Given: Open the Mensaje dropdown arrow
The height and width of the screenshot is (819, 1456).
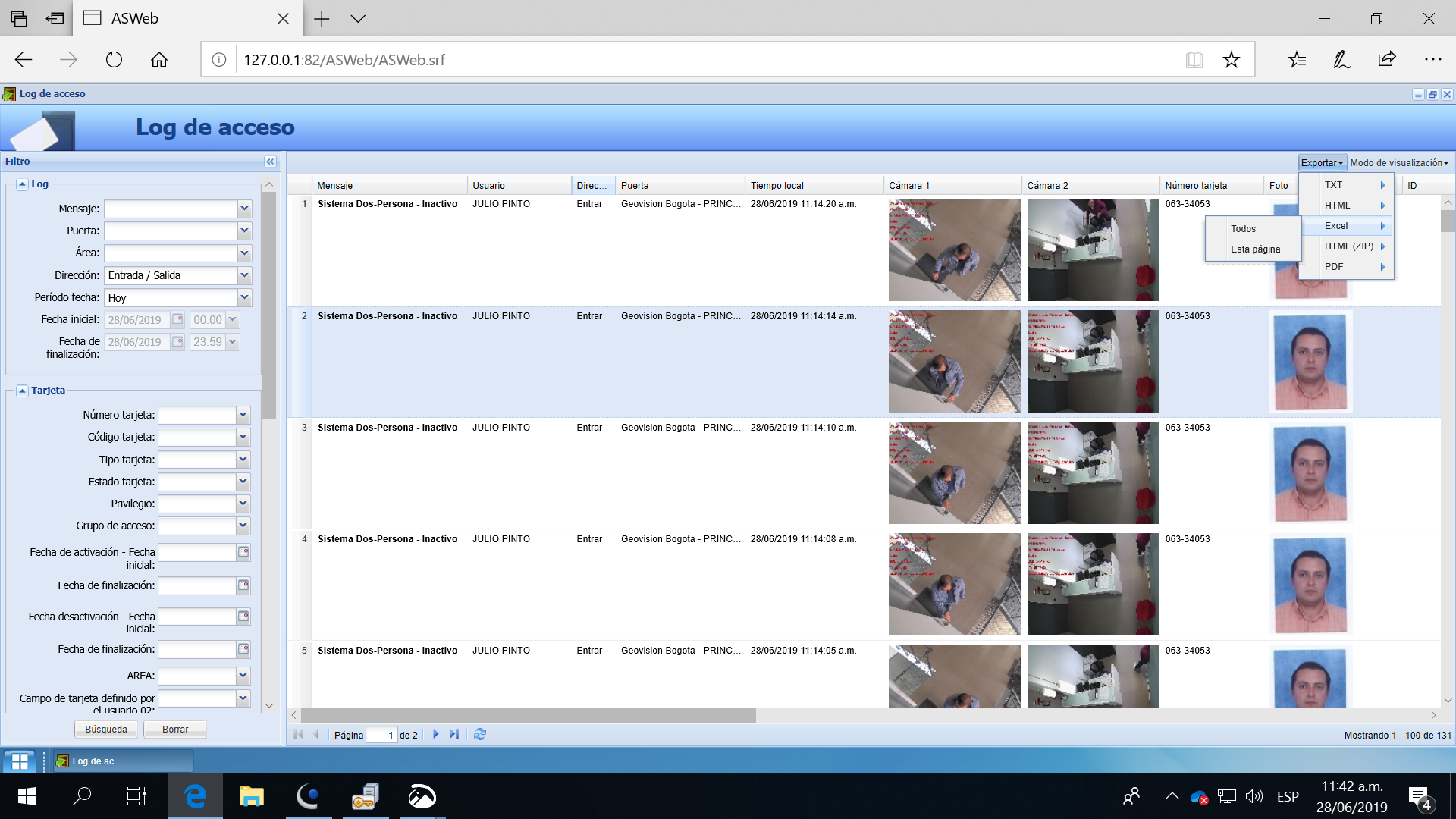Looking at the screenshot, I should tap(244, 209).
